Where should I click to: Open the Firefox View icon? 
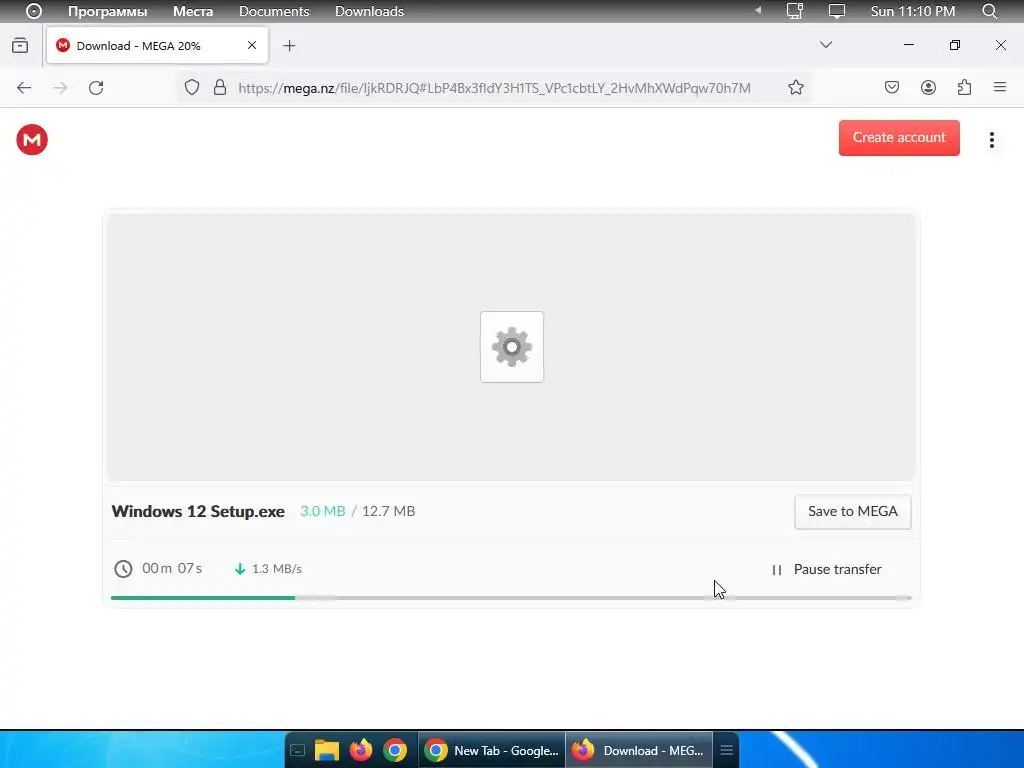(20, 46)
